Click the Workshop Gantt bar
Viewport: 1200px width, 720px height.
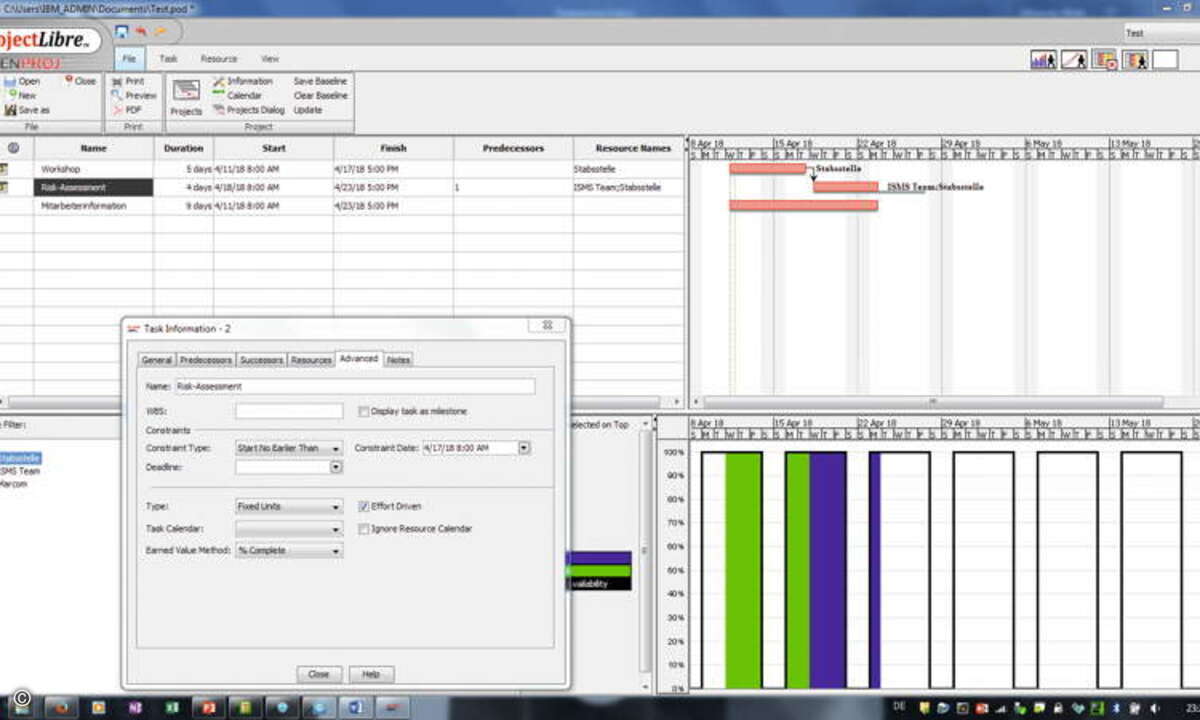click(767, 169)
